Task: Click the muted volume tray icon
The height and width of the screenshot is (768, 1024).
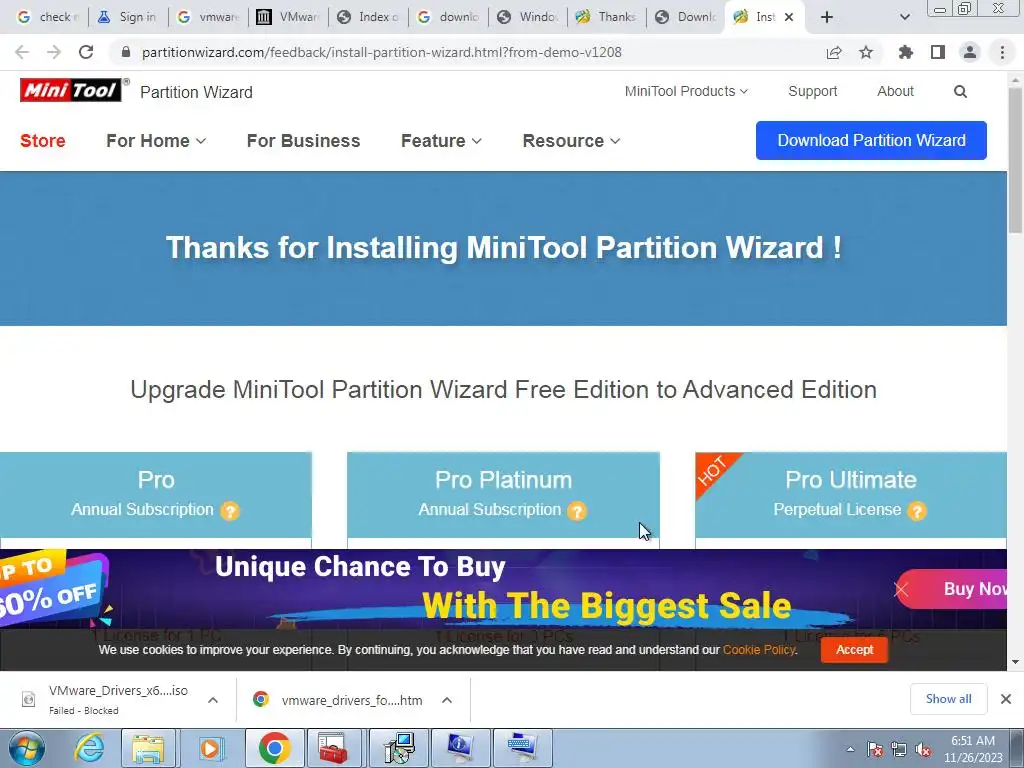Action: point(923,749)
